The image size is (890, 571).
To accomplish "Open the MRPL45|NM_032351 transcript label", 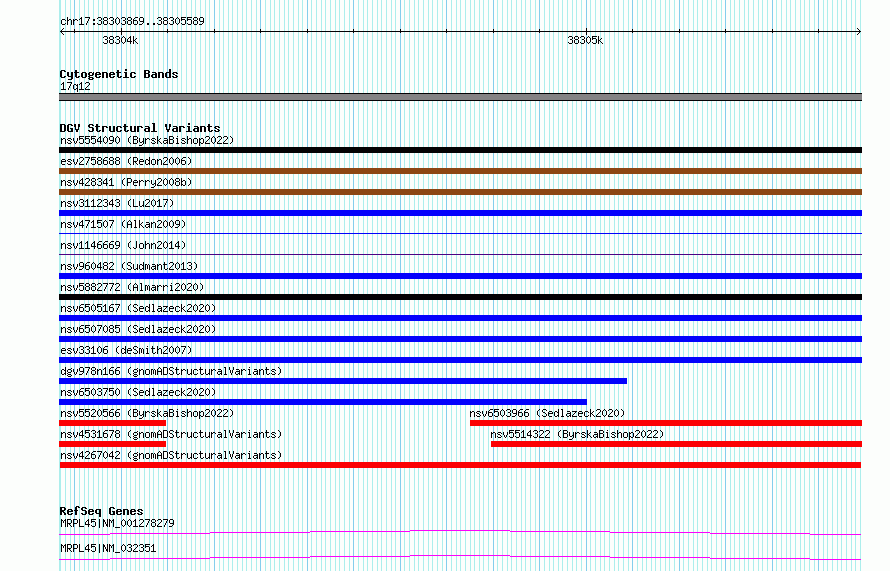I will click(108, 548).
